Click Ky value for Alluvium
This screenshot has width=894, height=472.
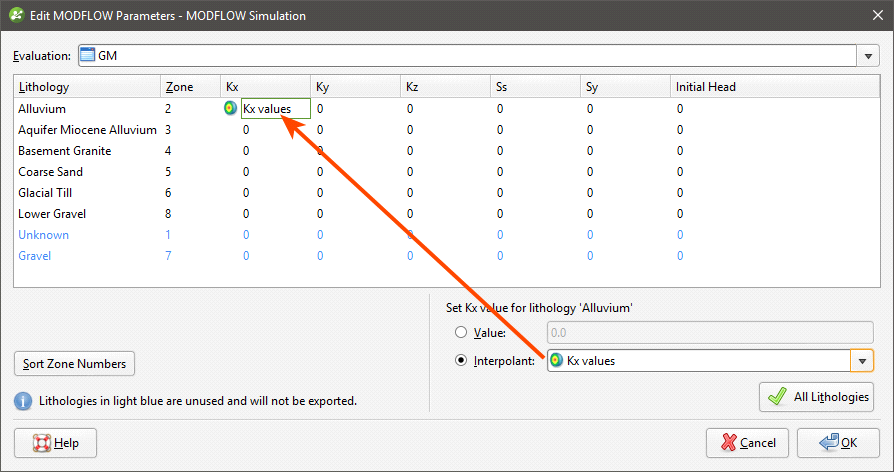click(320, 108)
